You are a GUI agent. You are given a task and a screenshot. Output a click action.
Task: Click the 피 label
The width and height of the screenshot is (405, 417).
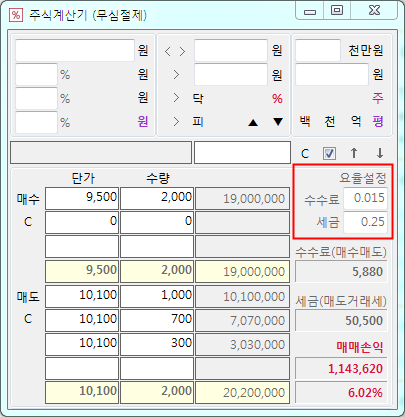(x=198, y=122)
